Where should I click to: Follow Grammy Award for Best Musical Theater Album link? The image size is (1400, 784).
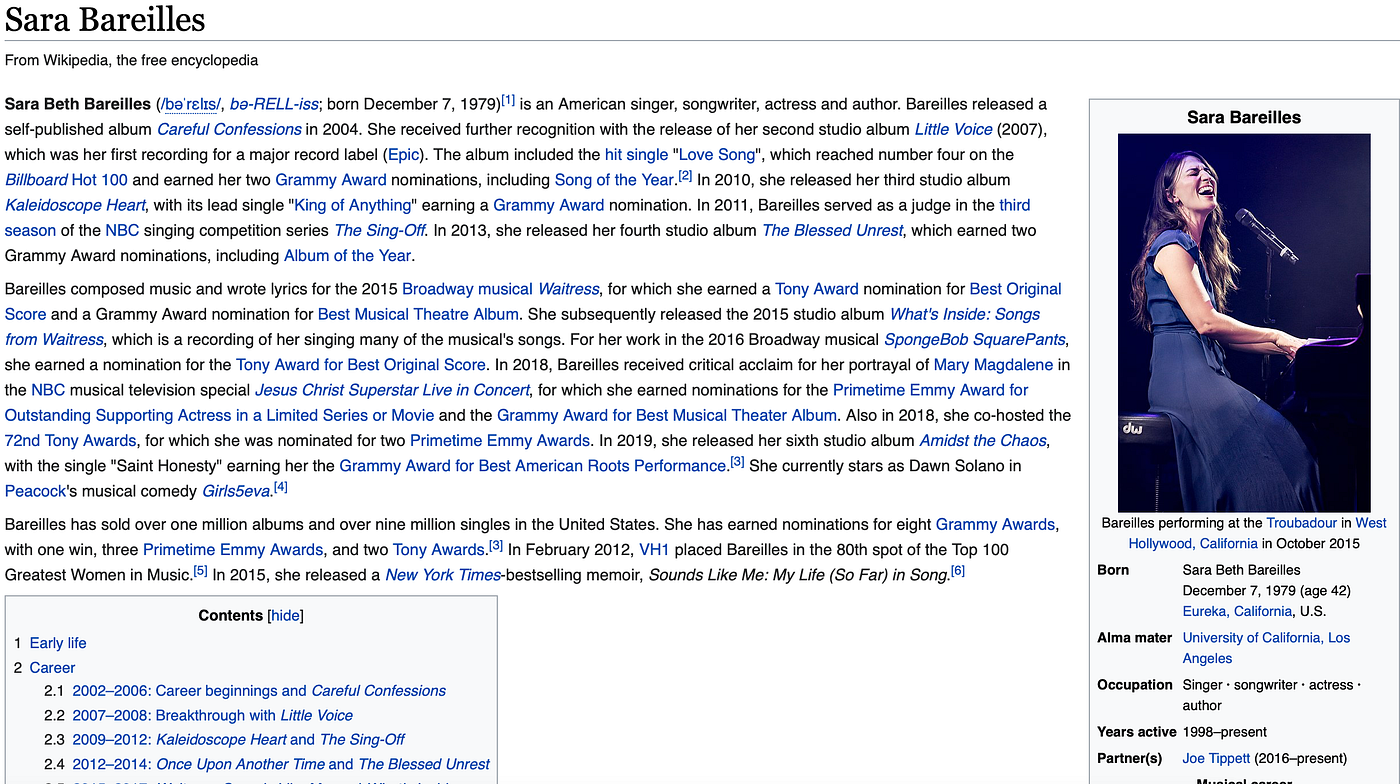[667, 415]
